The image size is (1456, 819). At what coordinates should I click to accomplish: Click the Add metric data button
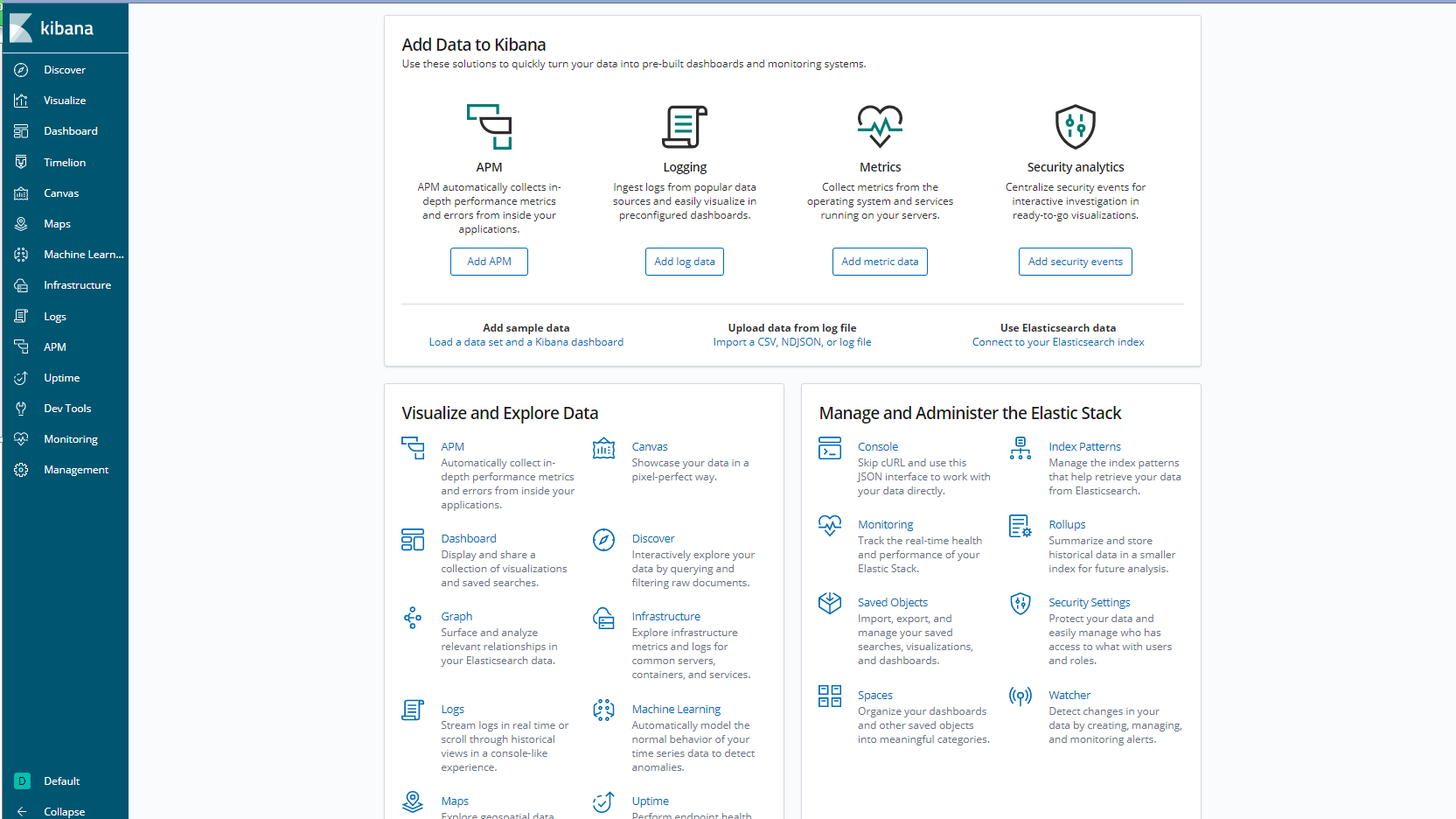pos(880,262)
